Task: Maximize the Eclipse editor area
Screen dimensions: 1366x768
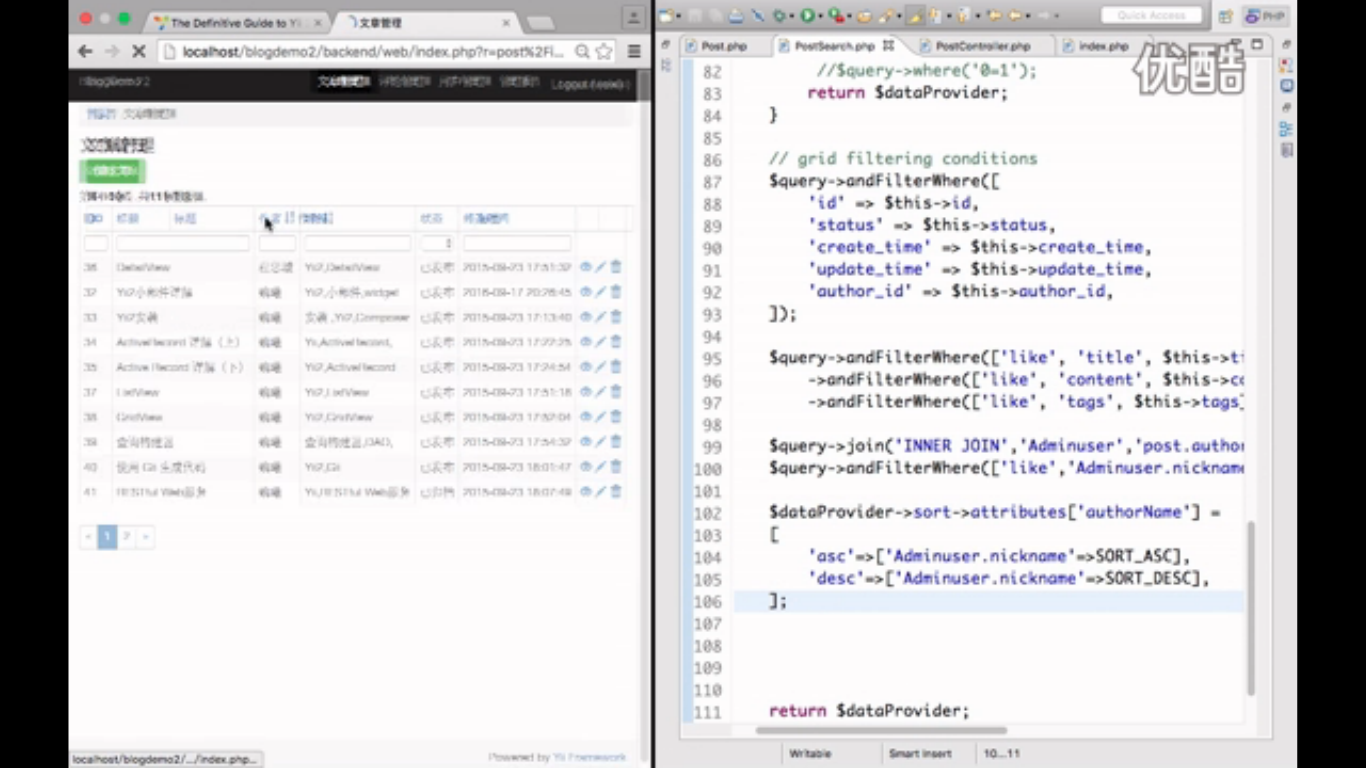Action: tap(1258, 44)
